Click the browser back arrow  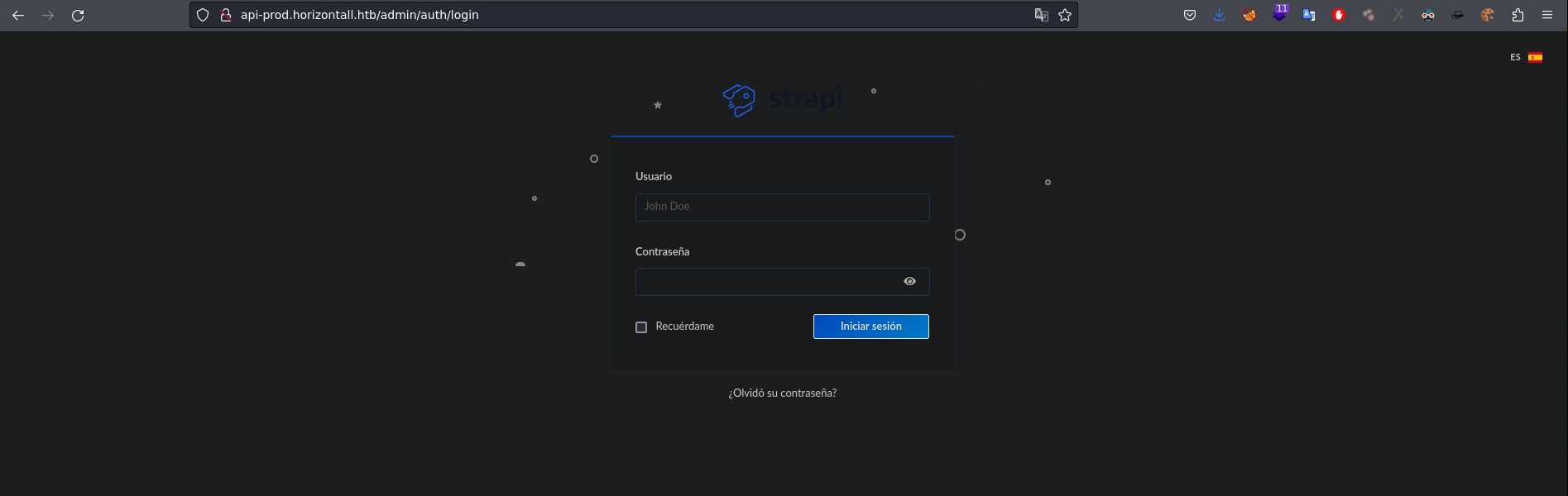[18, 15]
